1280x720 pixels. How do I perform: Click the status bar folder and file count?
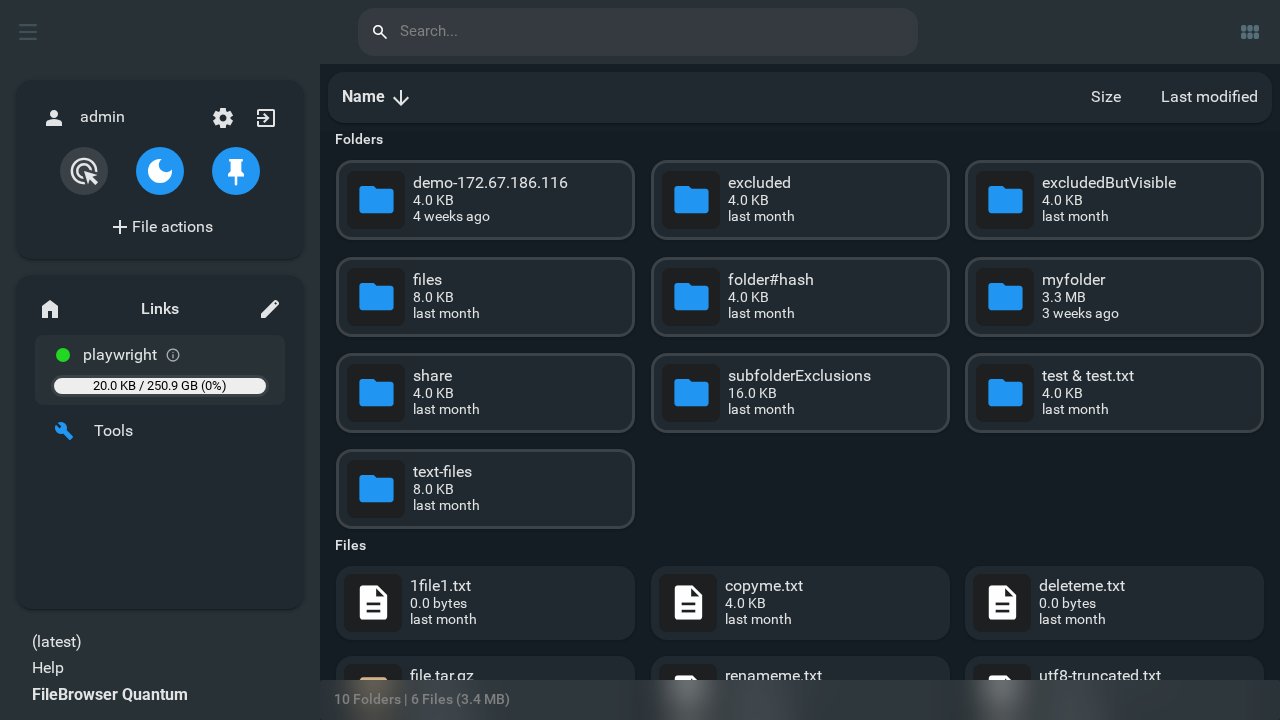click(422, 699)
